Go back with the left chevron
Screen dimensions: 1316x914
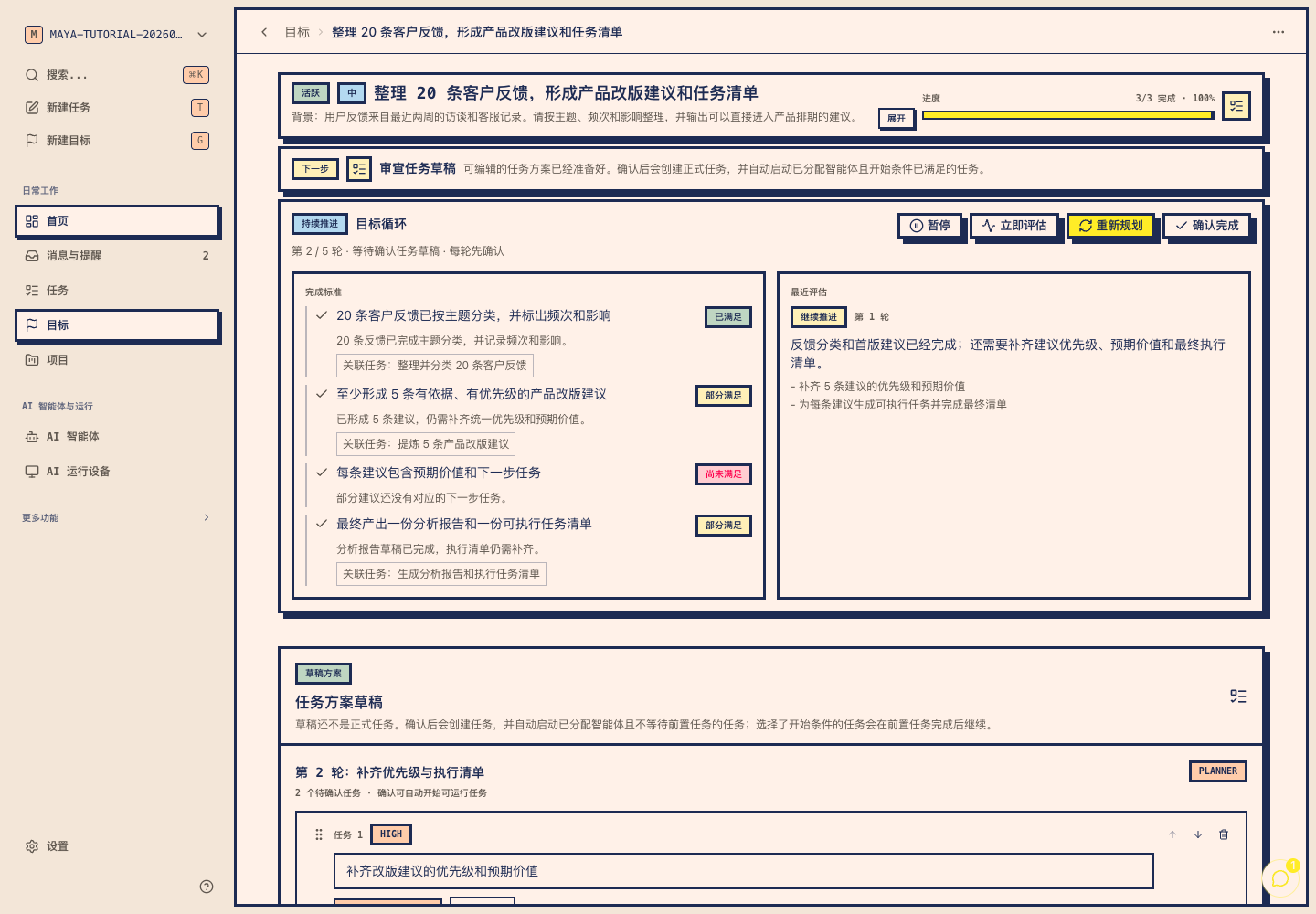pyautogui.click(x=264, y=32)
